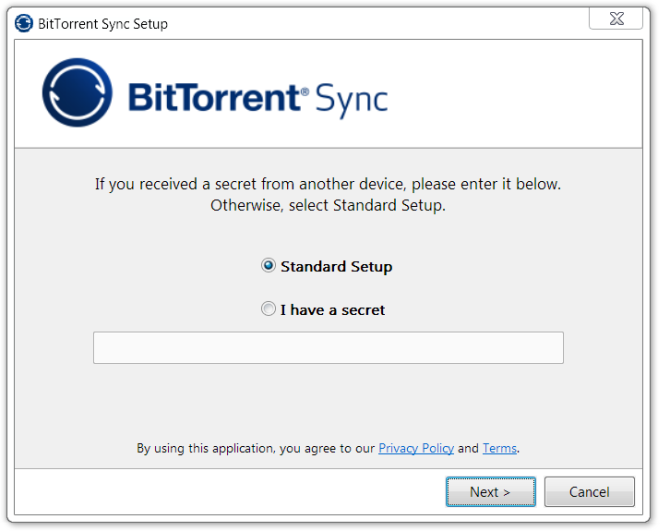Choose the I have a secret radio button
Viewport: 660px width, 531px height.
click(268, 309)
